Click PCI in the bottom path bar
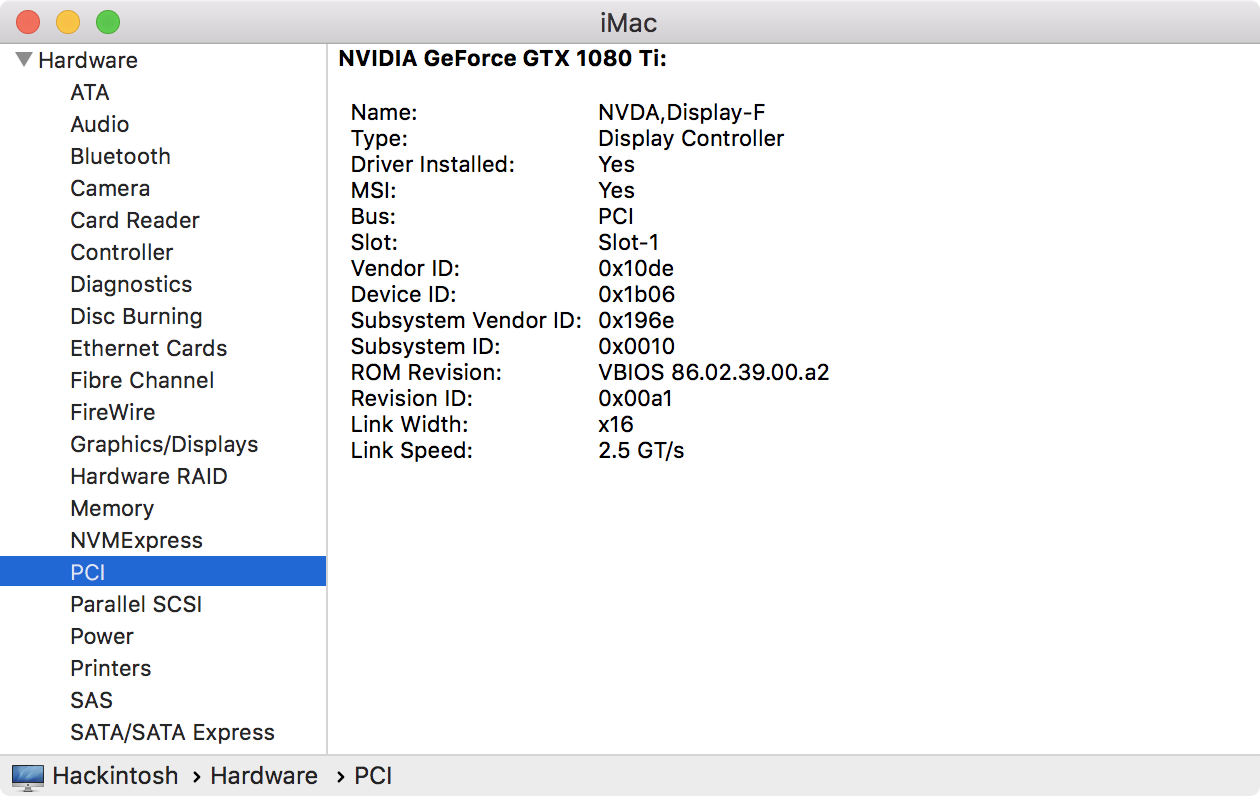Viewport: 1260px width, 796px height. click(x=374, y=776)
